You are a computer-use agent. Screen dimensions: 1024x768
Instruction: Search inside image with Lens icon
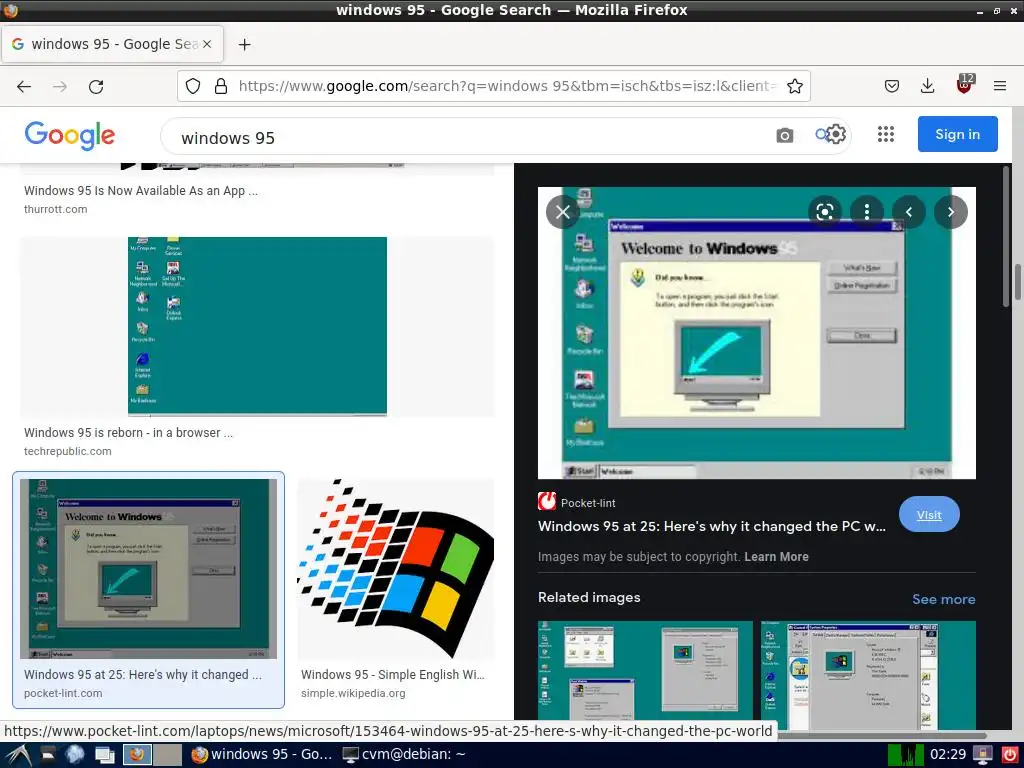(825, 212)
